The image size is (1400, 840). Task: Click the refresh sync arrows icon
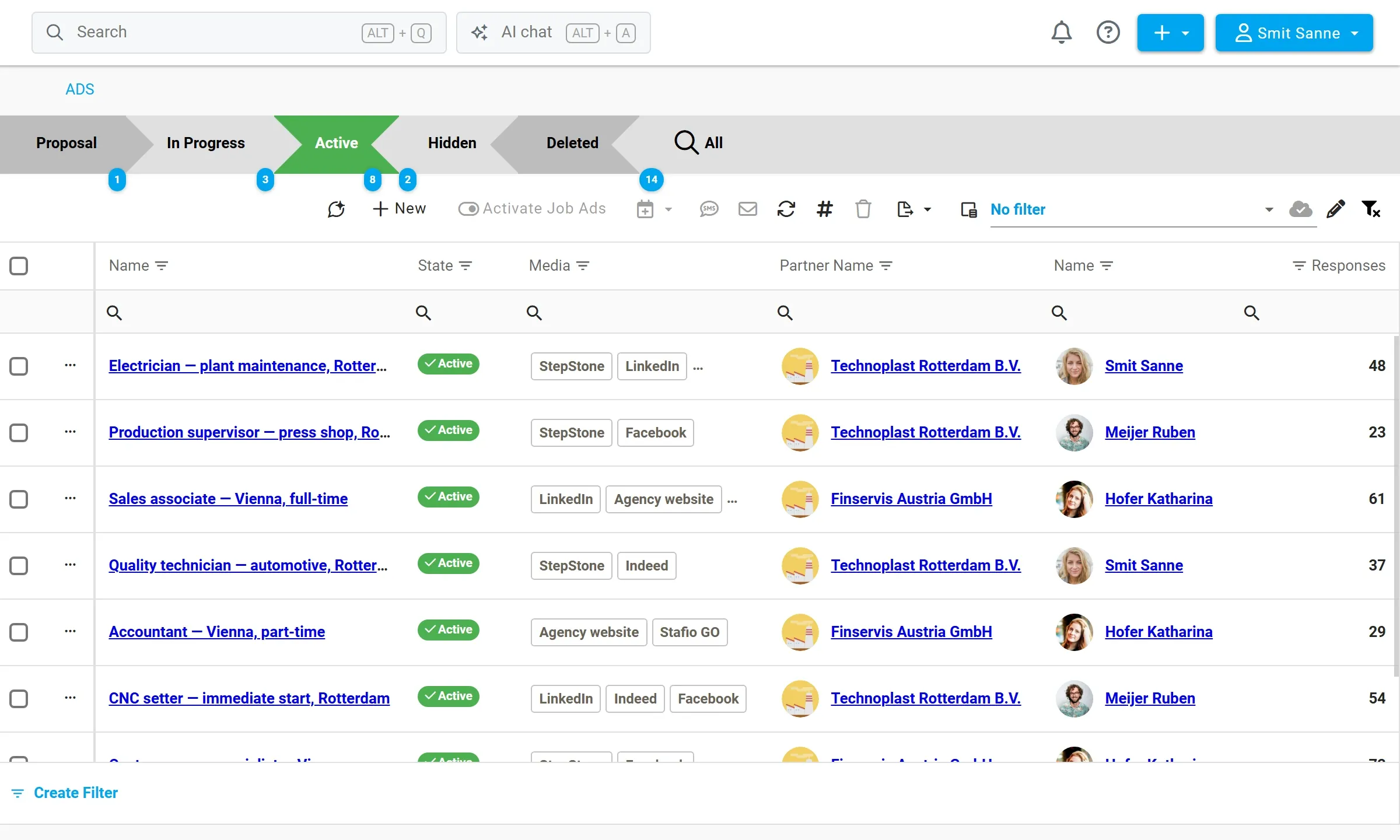coord(786,209)
